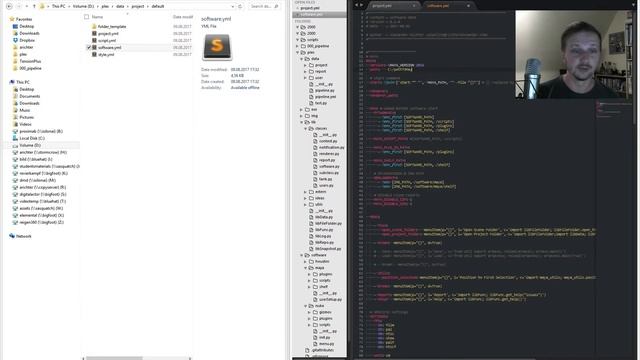Image resolution: width=640 pixels, height=360 pixels.
Task: Click the next tab arrow in Sublime
Action: [x=361, y=5]
